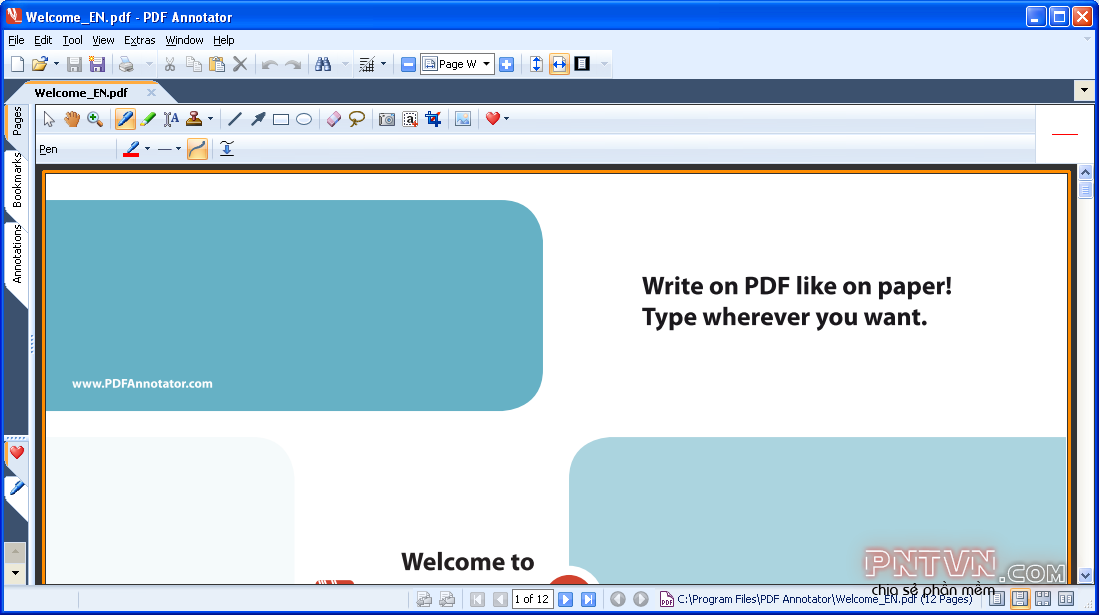Image resolution: width=1099 pixels, height=615 pixels.
Task: Switch to continuous page layout
Action: (1020, 599)
